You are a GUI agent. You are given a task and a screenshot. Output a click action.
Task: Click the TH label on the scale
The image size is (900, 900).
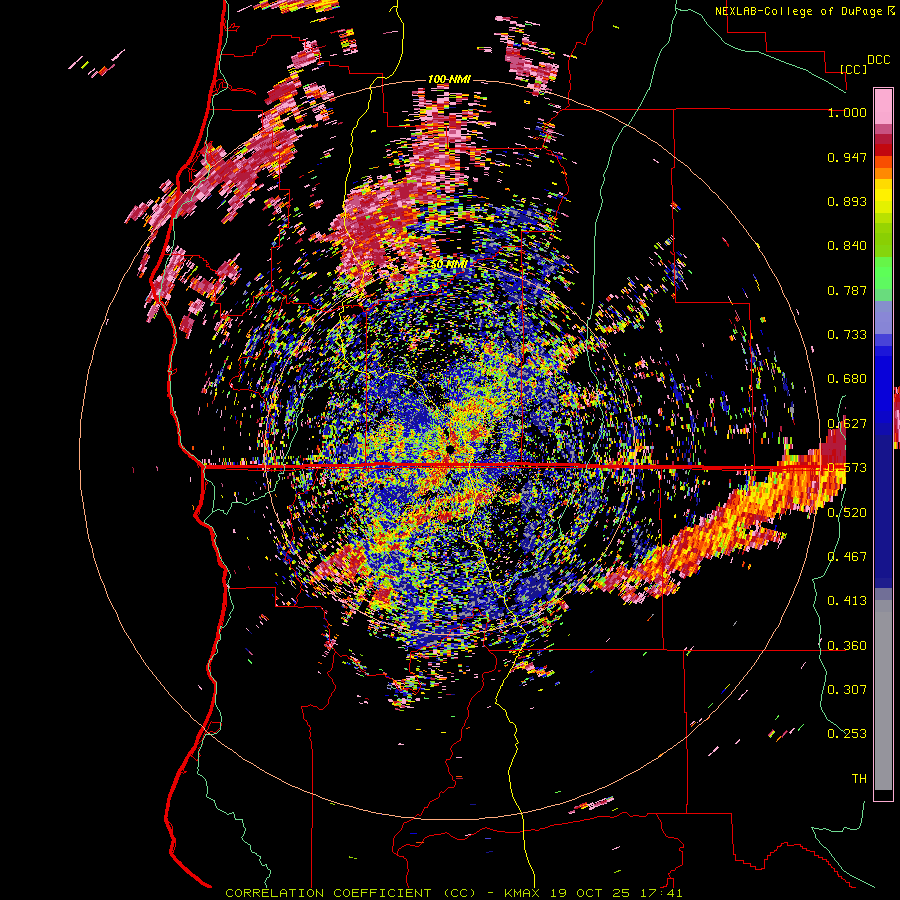(859, 779)
